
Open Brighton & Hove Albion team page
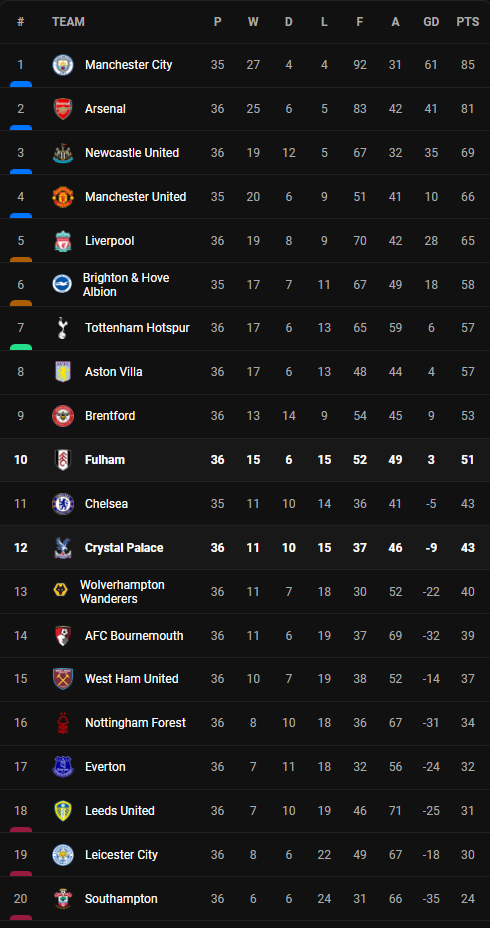[126, 285]
